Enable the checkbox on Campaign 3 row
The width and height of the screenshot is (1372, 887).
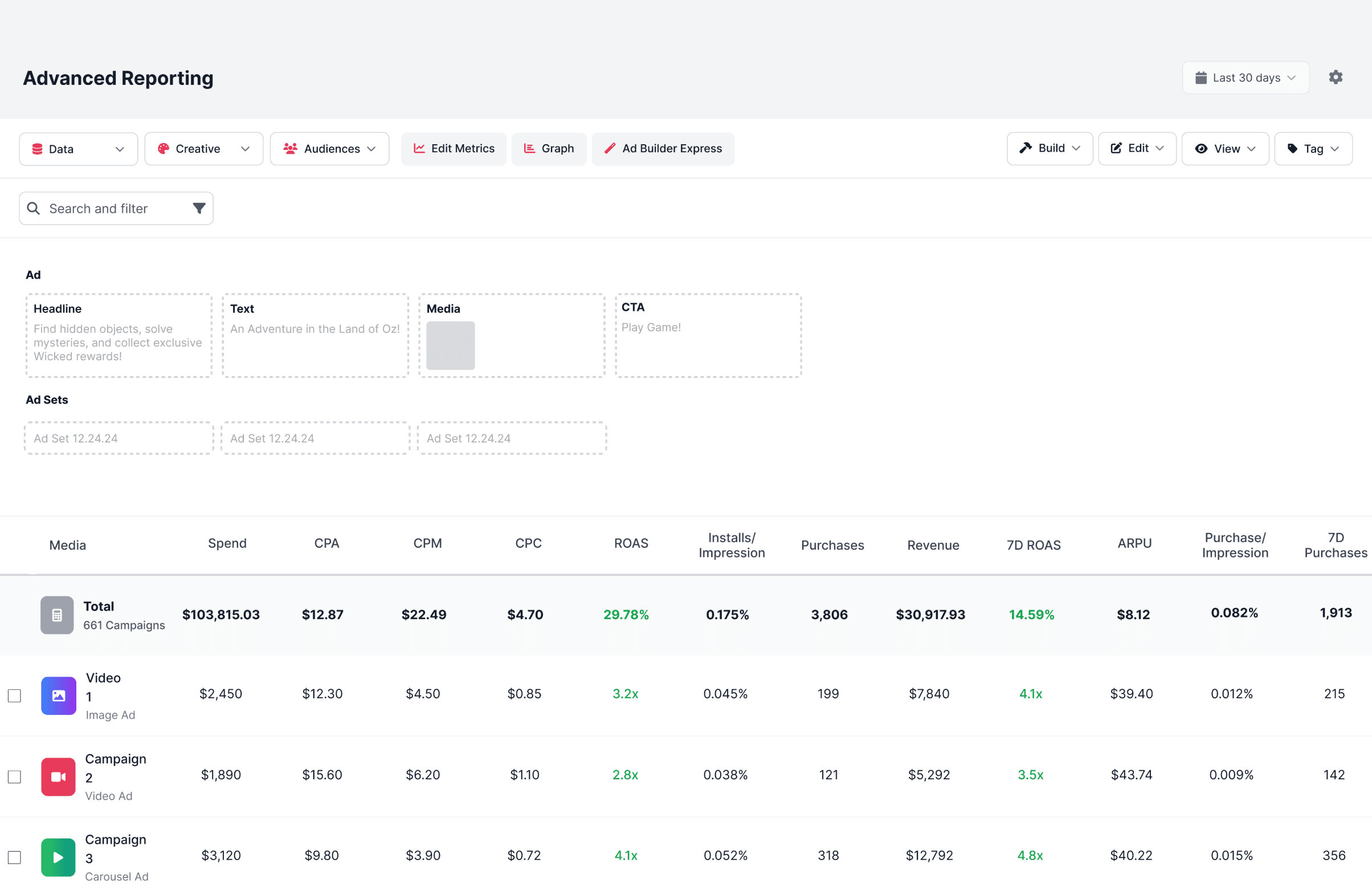pos(14,857)
